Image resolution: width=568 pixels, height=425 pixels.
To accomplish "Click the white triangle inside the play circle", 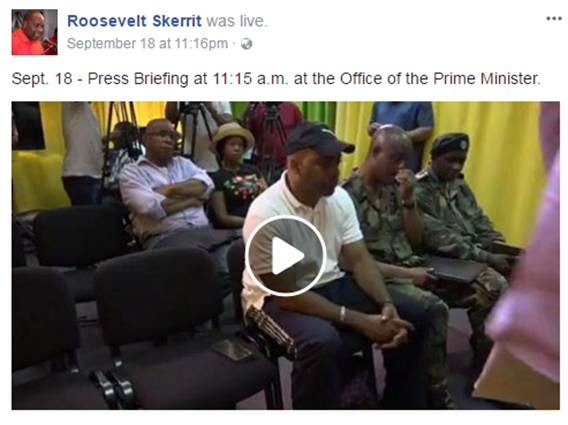I will tap(287, 256).
